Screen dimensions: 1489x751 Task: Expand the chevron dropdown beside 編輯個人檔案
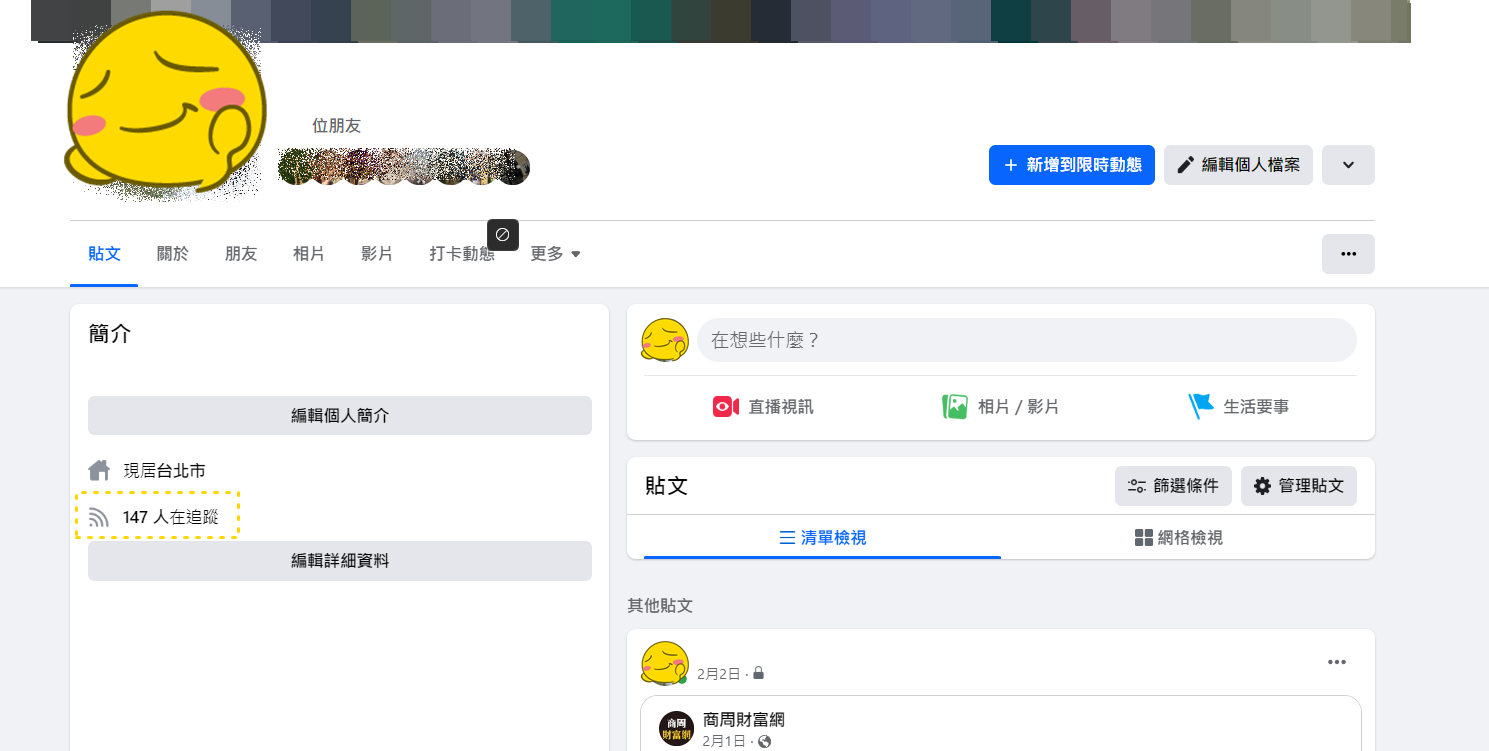1348,165
